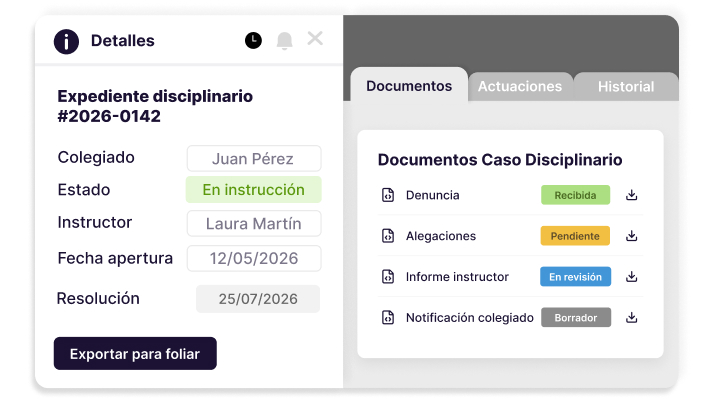
Task: Click the Denuncia document name
Action: (x=433, y=195)
